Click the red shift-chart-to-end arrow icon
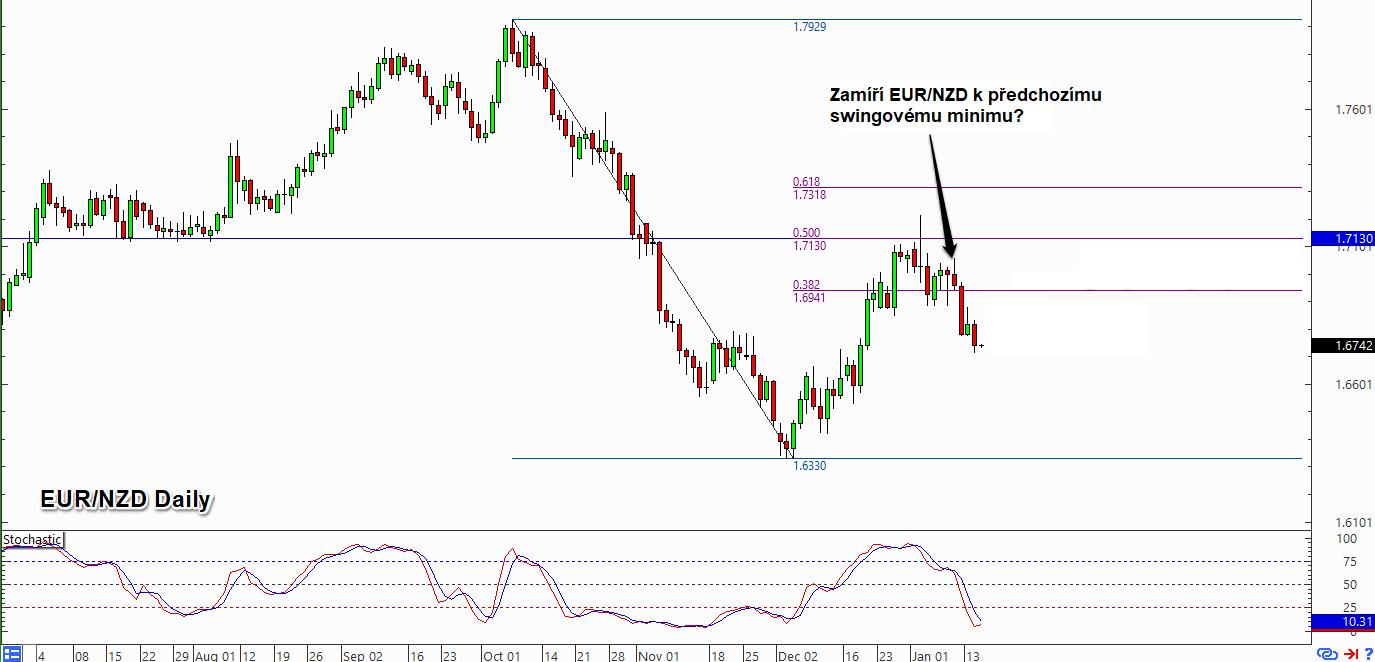 [1349, 654]
